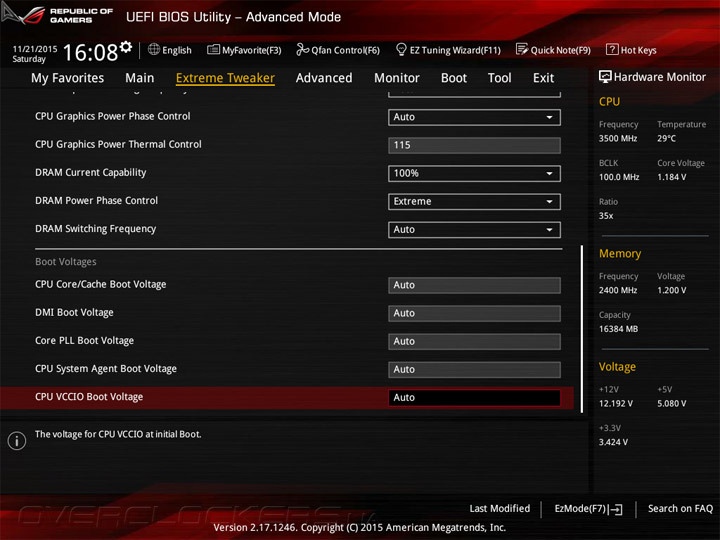Open the Monitor tab
This screenshot has width=720, height=540.
point(397,78)
